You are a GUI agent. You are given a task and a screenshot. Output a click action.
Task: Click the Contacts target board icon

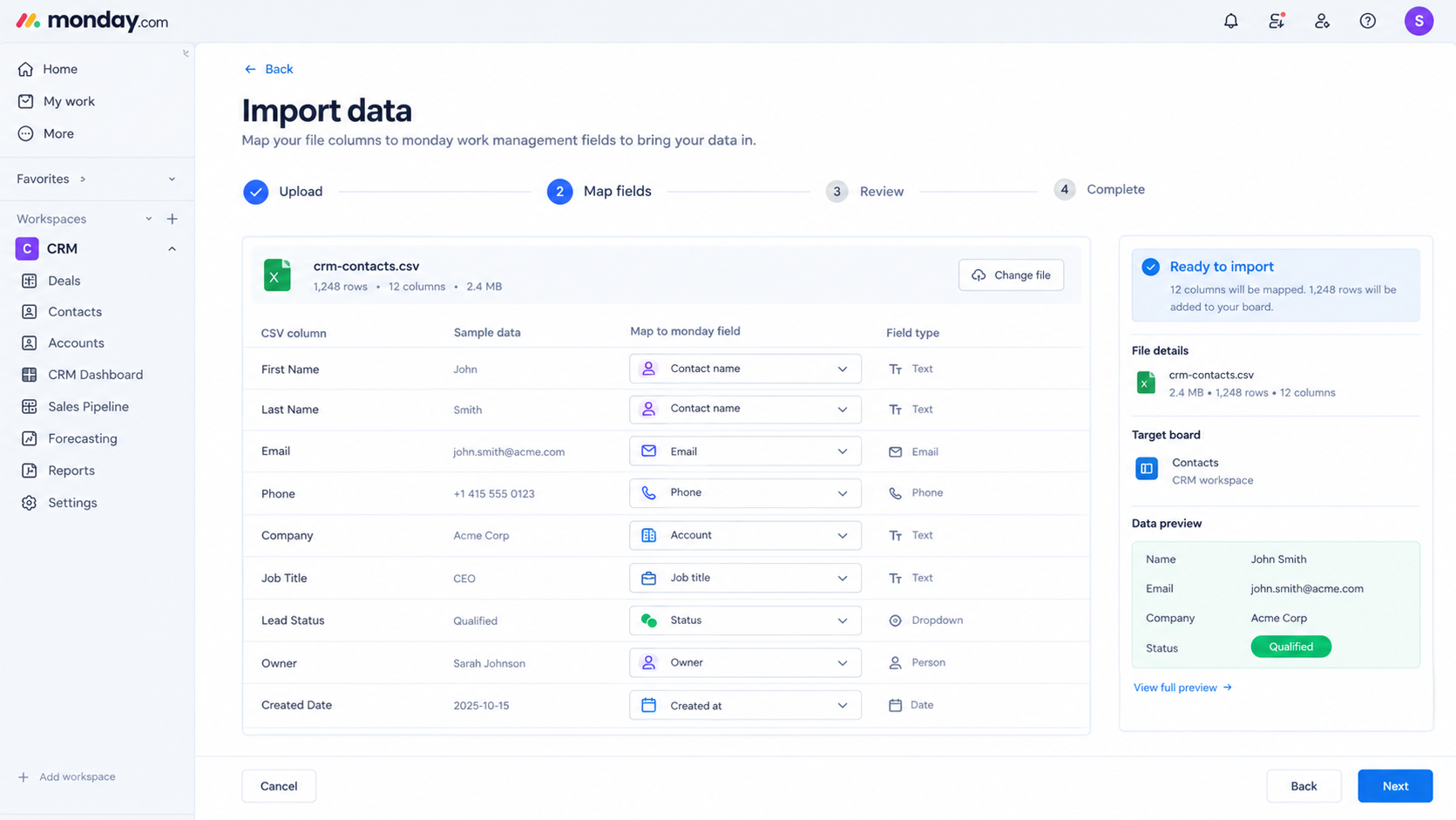click(x=1147, y=469)
